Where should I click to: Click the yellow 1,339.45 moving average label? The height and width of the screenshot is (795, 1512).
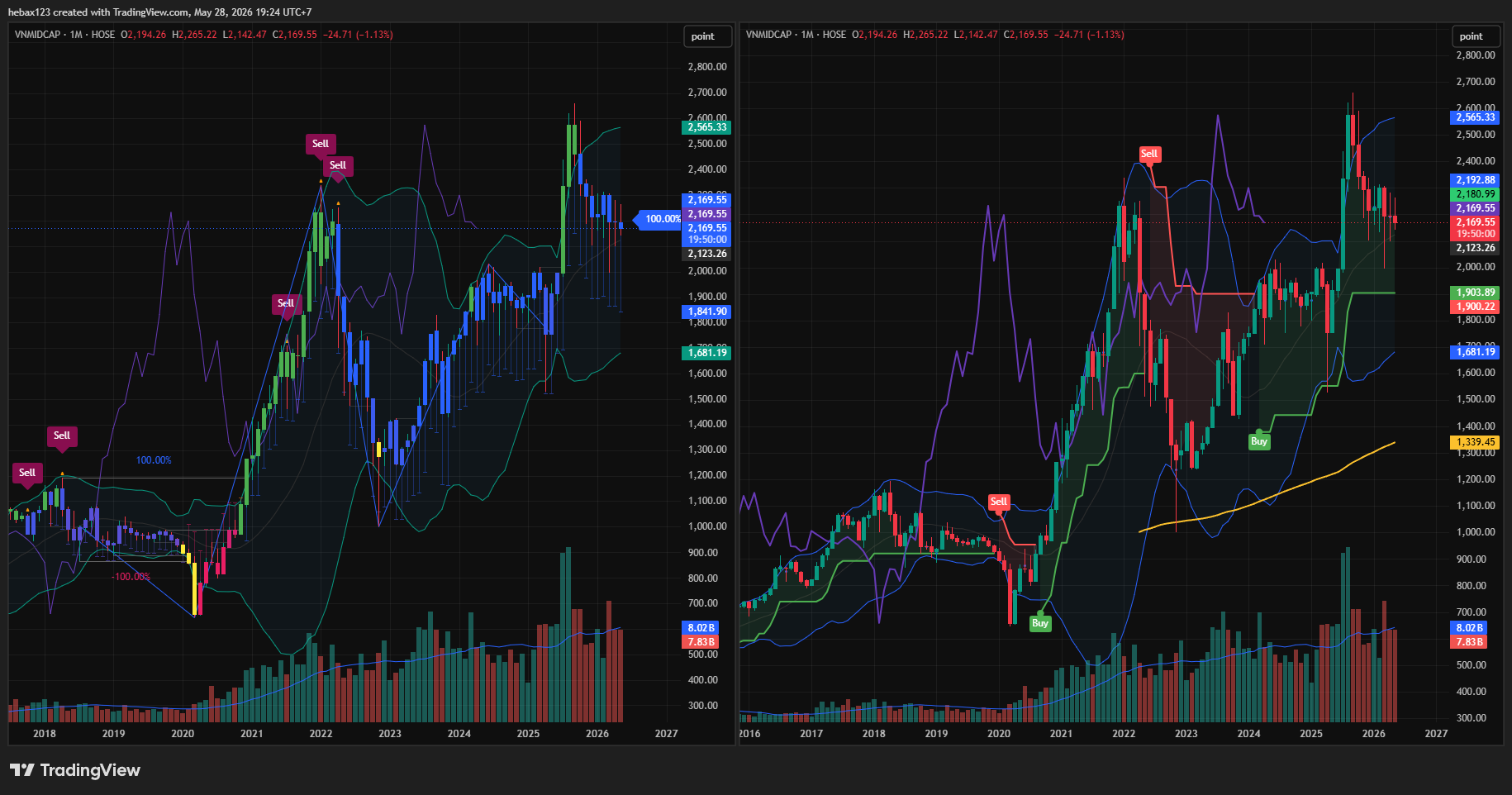(1476, 442)
